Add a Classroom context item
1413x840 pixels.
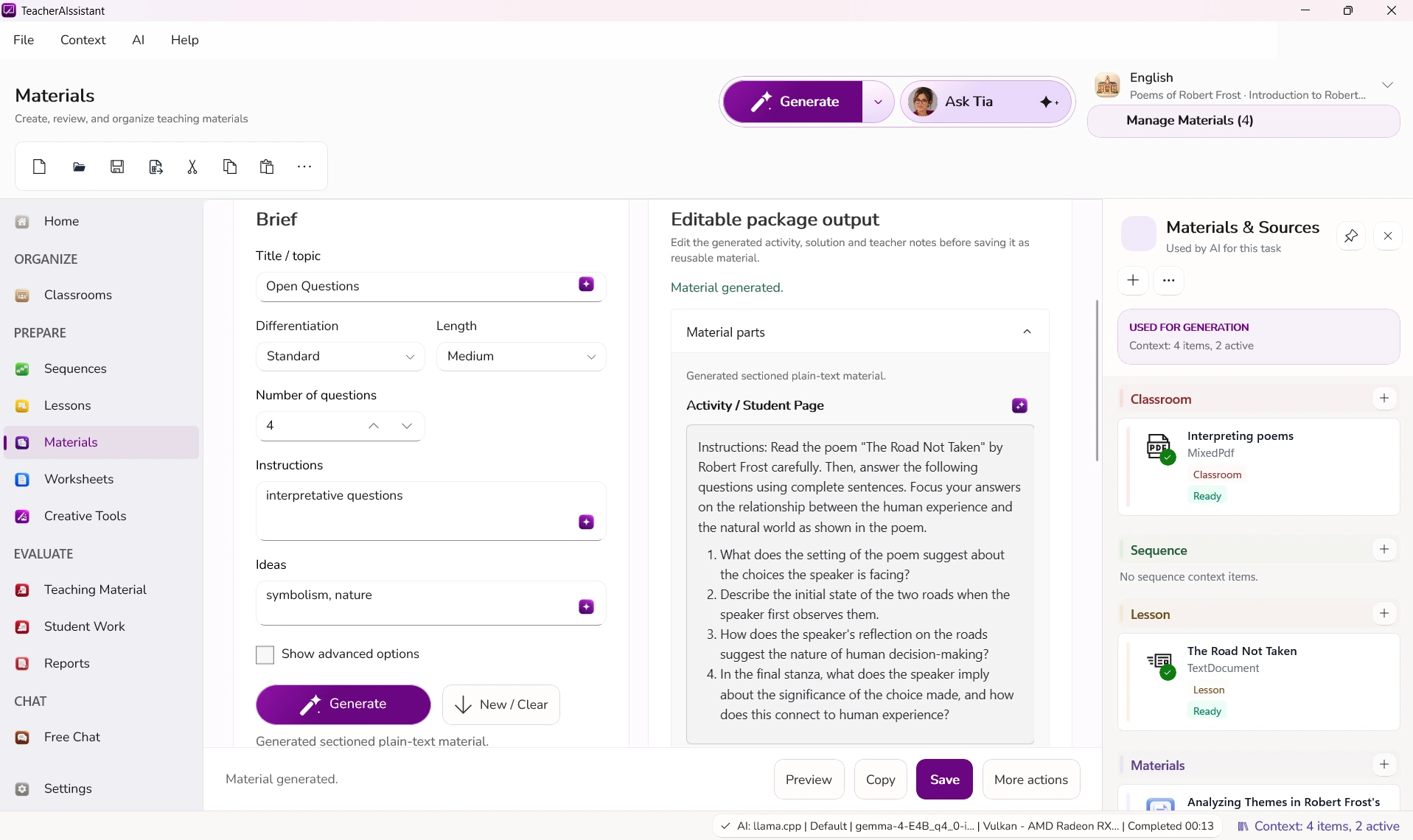click(1384, 399)
